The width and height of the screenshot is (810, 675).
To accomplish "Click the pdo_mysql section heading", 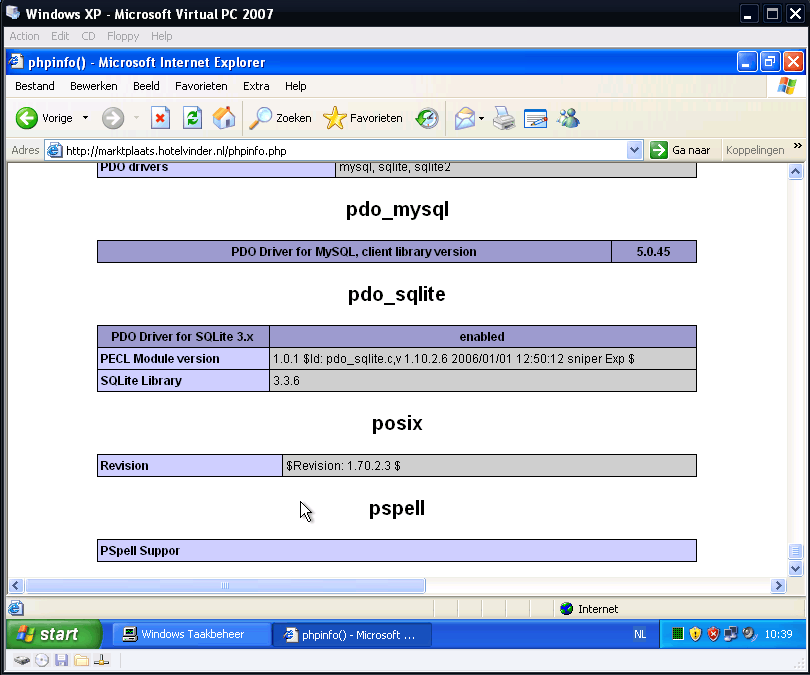I will coord(397,210).
